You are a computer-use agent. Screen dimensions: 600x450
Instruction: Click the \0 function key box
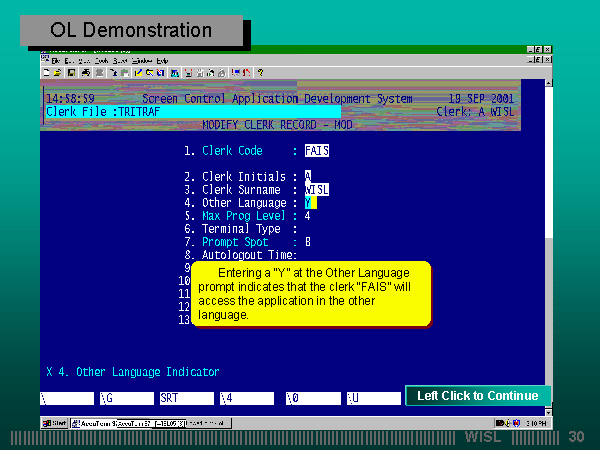point(309,398)
